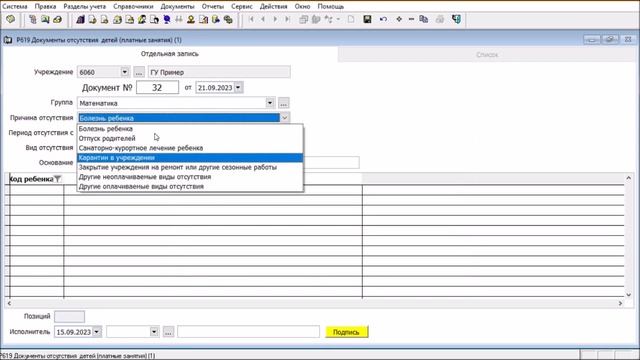
Task: Pick 'Закрытие учреждения на ремонт' option
Action: tap(190, 167)
